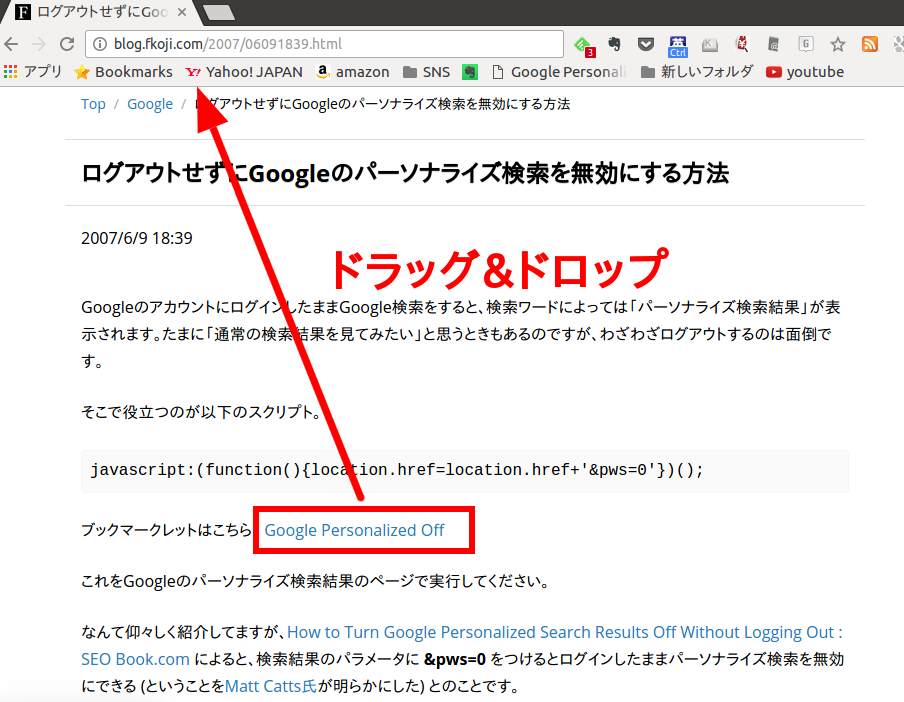904x702 pixels.
Task: Click the gray @ page extension icon
Action: 774,44
